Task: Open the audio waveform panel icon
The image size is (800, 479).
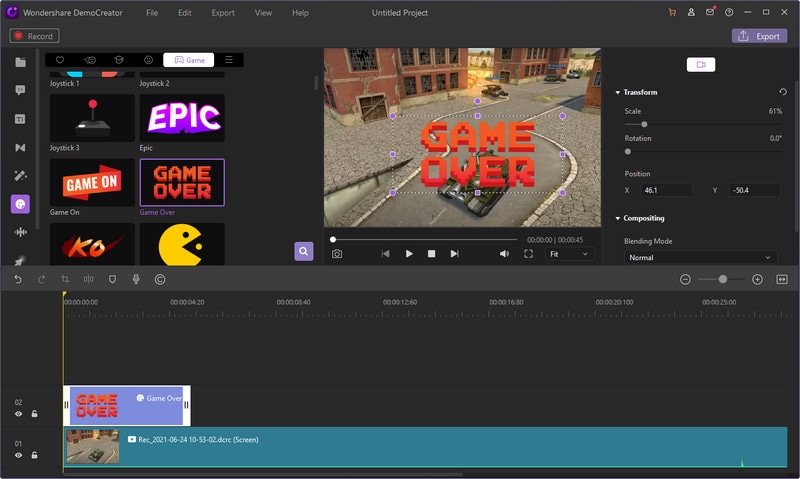Action: (20, 232)
